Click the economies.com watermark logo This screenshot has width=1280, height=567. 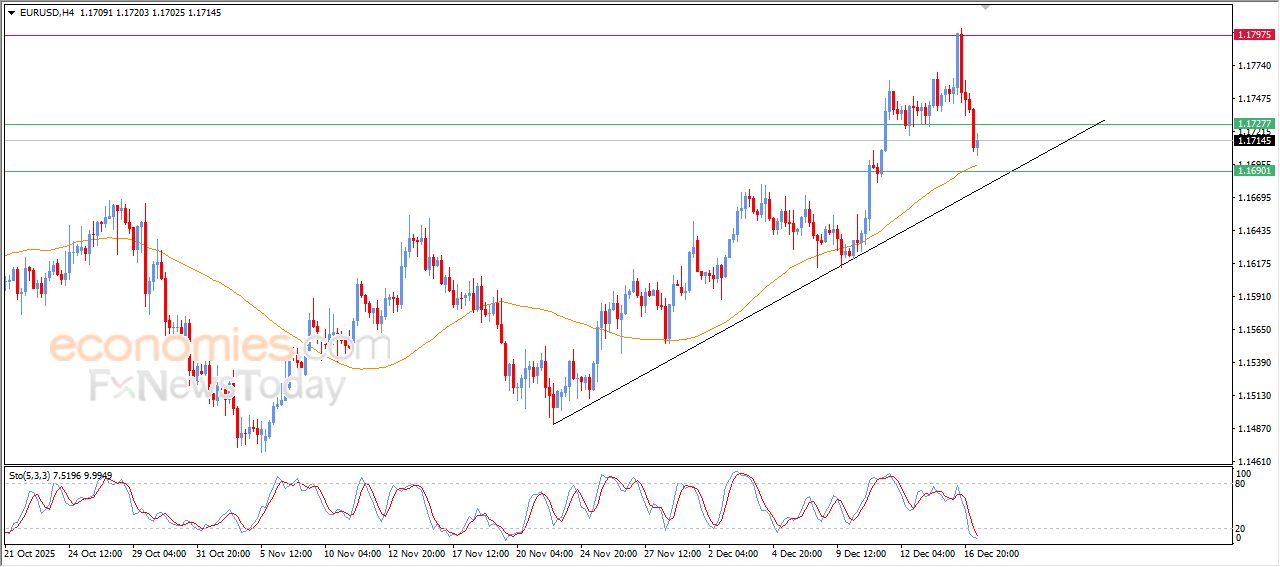point(220,348)
